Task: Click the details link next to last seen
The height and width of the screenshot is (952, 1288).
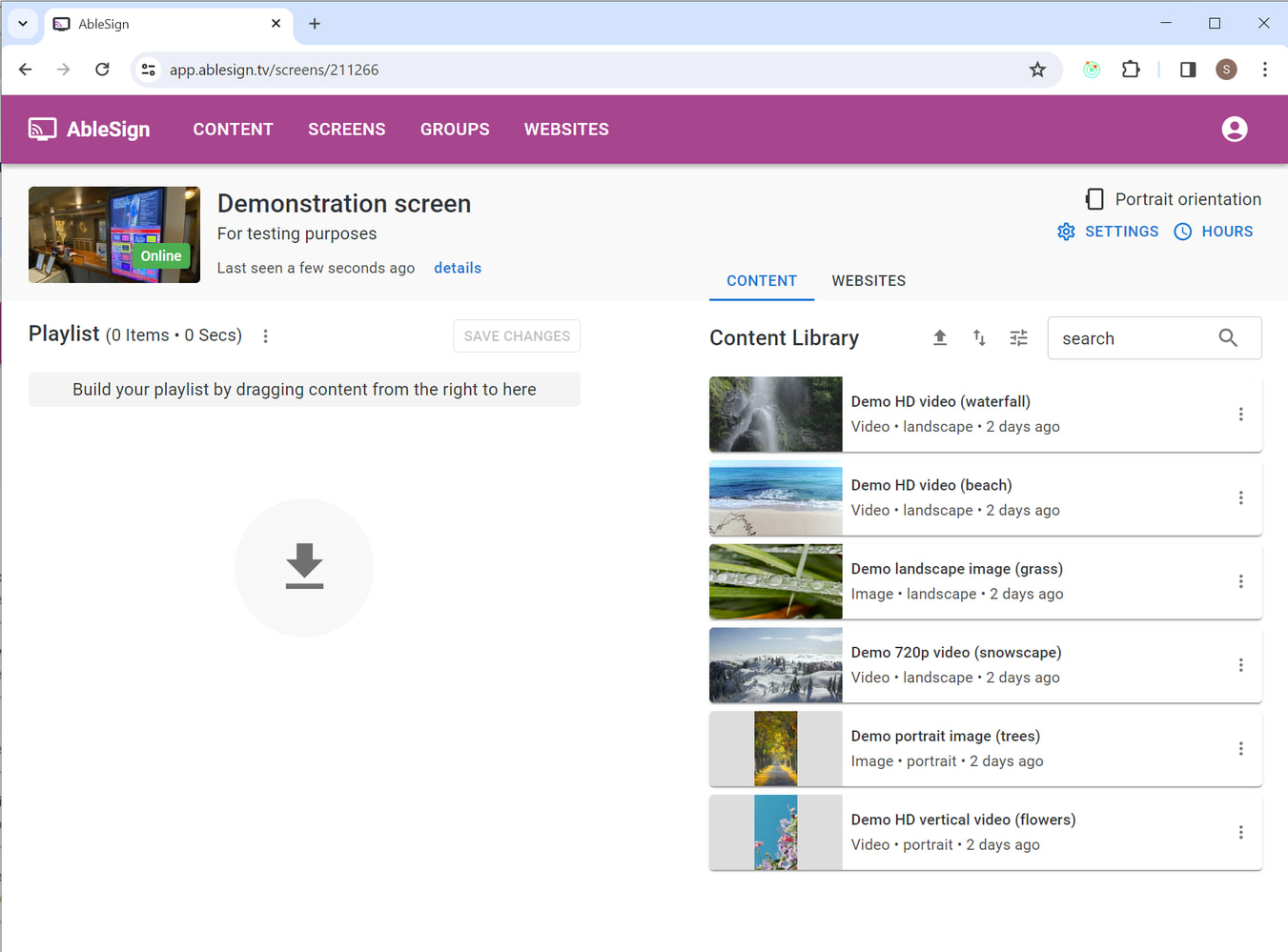Action: point(458,268)
